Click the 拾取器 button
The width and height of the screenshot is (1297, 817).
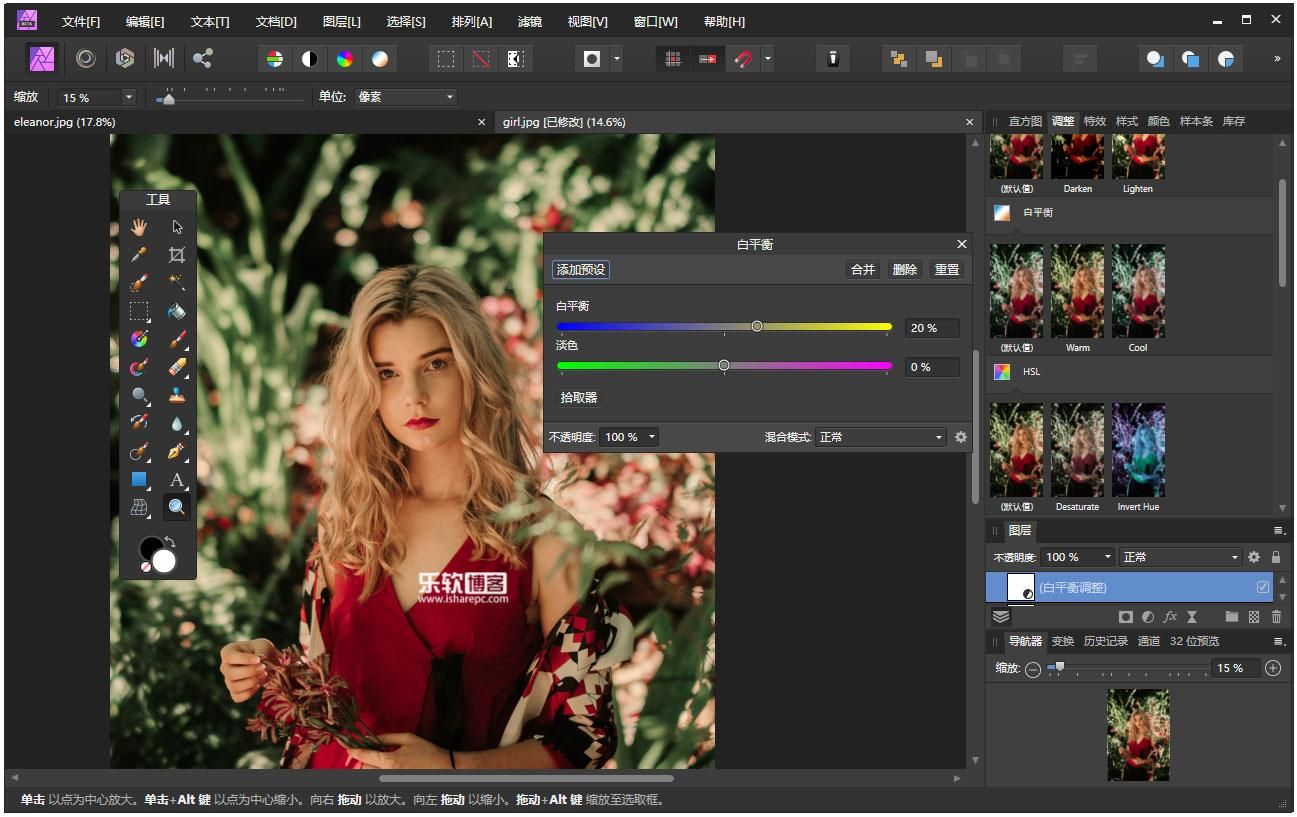[579, 397]
